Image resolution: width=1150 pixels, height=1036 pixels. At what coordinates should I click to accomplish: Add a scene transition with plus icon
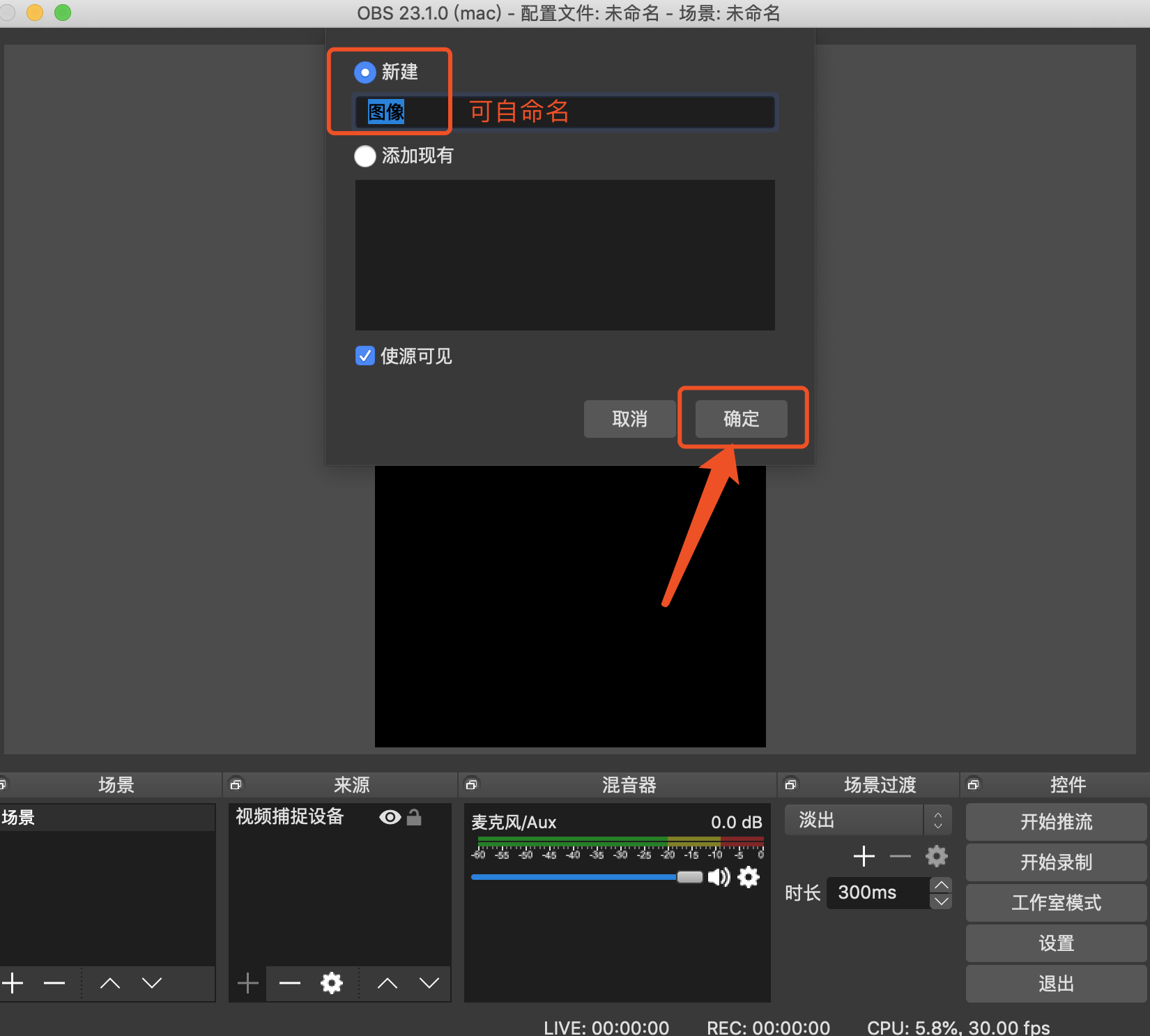[864, 856]
